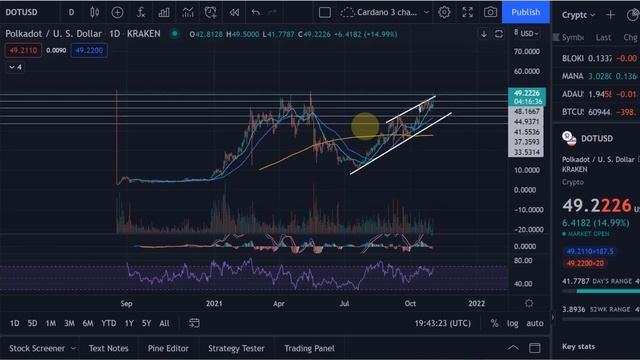
Task: Click the Publish button
Action: [x=526, y=12]
